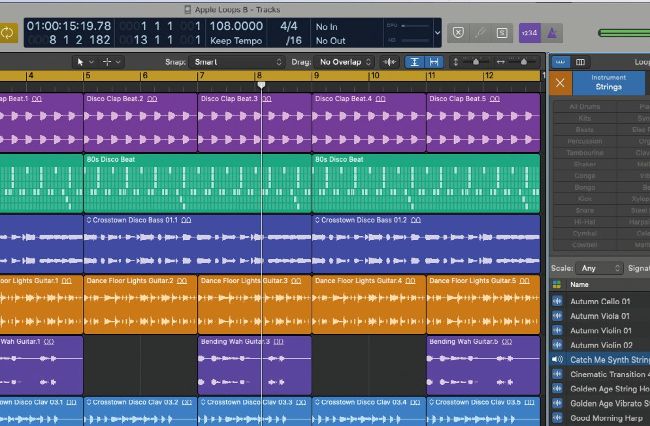Viewport: 650px width, 426px height.
Task: Click the 4/4 time signature display
Action: (x=289, y=26)
